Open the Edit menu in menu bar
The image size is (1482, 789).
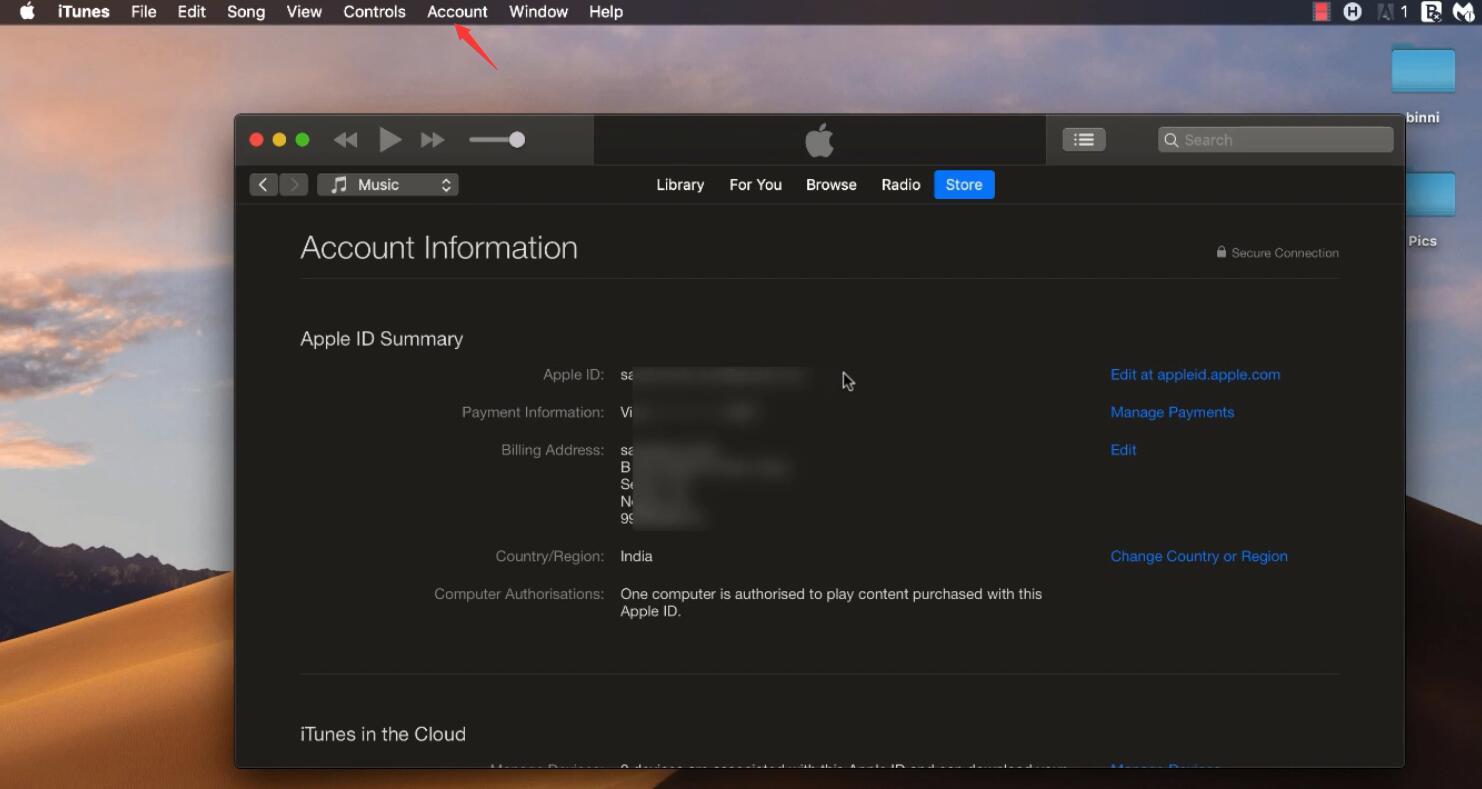pos(192,12)
